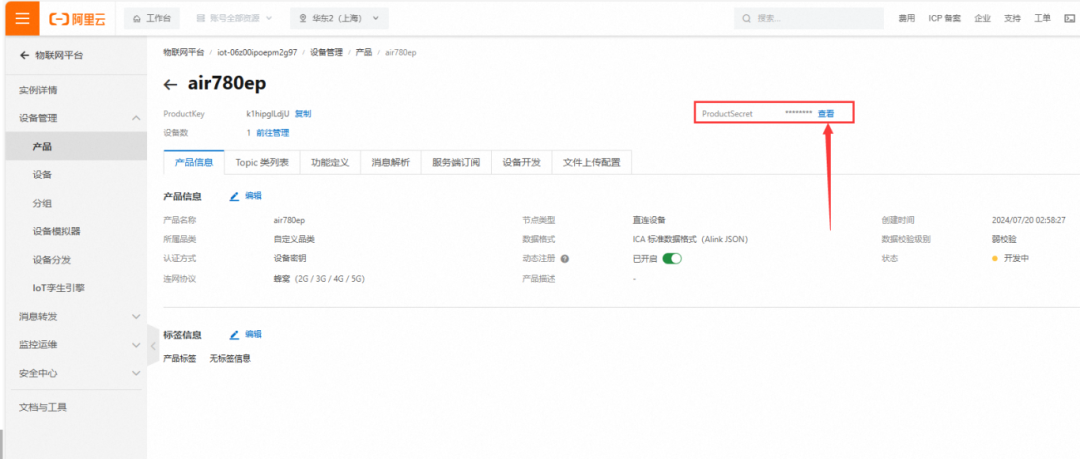Click the 开发中 status text
The width and height of the screenshot is (1080, 459).
1017,258
